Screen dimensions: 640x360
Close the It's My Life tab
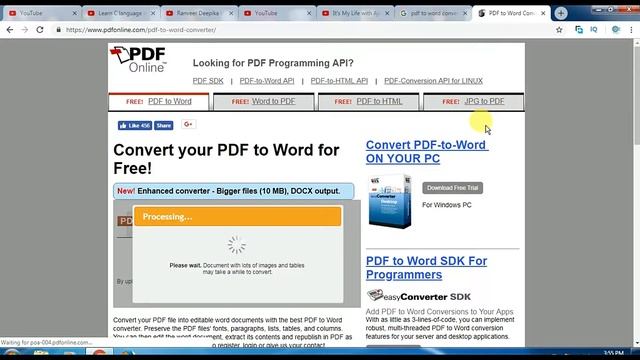point(387,13)
